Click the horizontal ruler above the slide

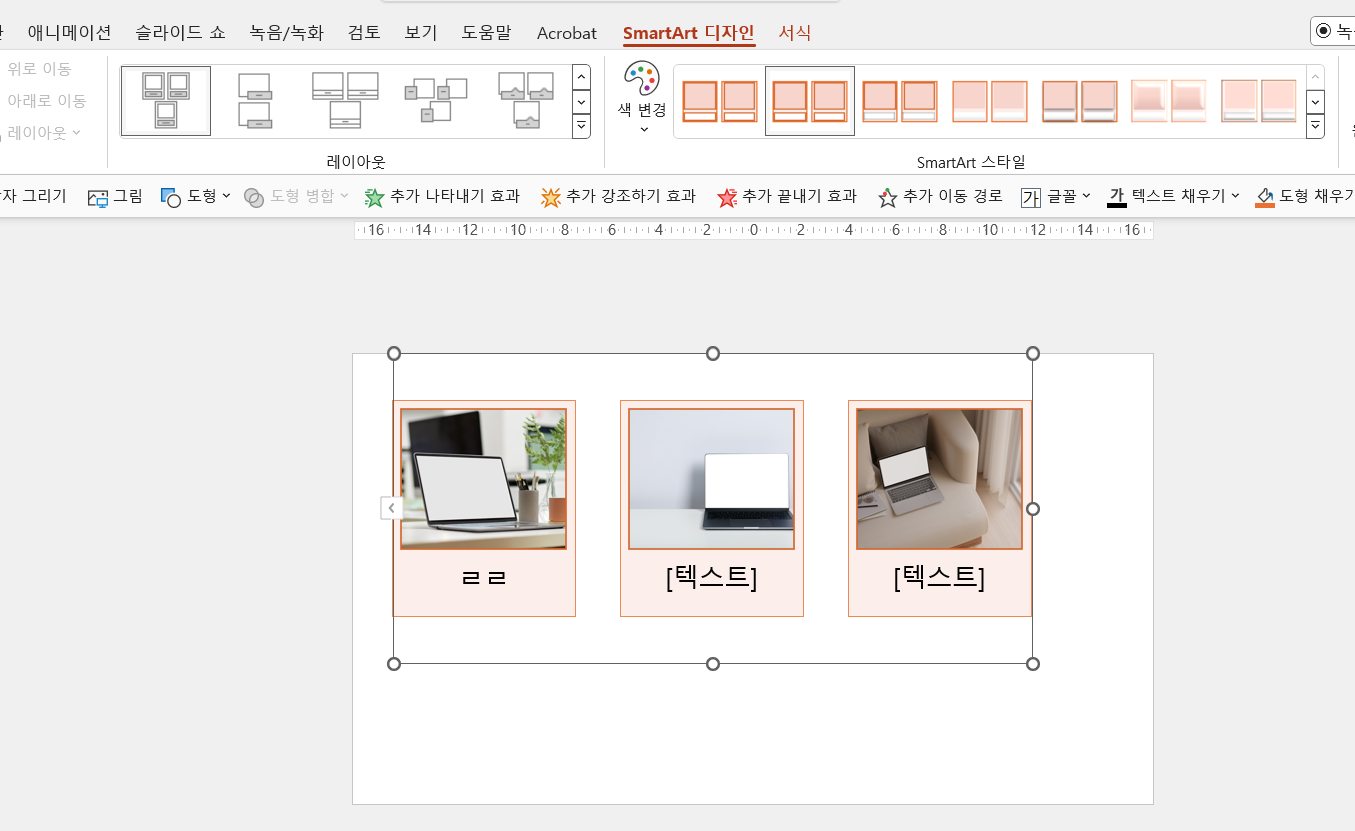753,230
